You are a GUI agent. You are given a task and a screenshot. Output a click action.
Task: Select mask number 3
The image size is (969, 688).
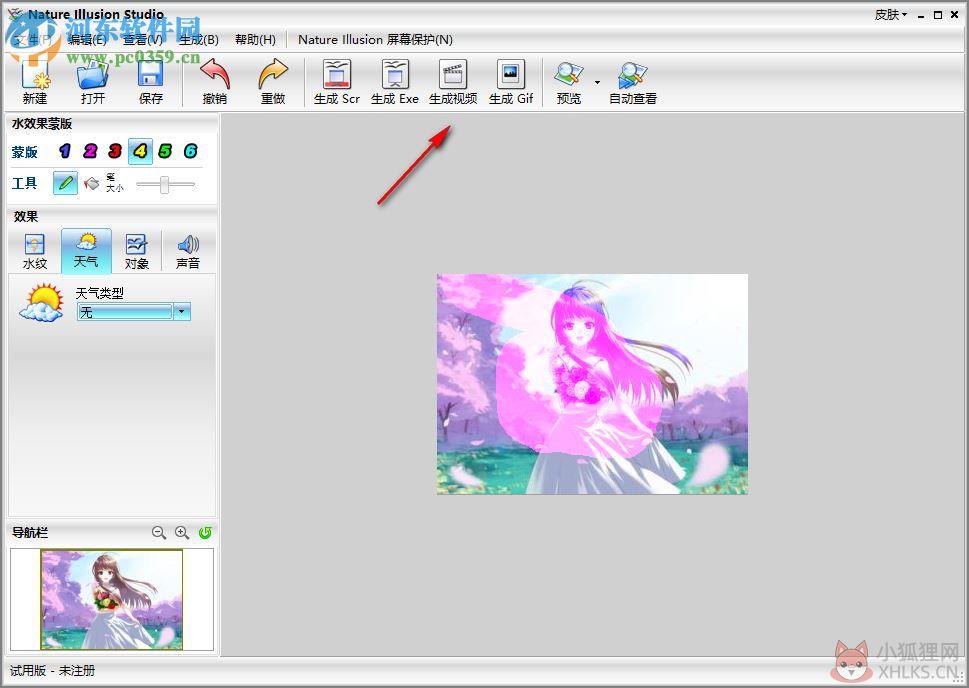115,151
